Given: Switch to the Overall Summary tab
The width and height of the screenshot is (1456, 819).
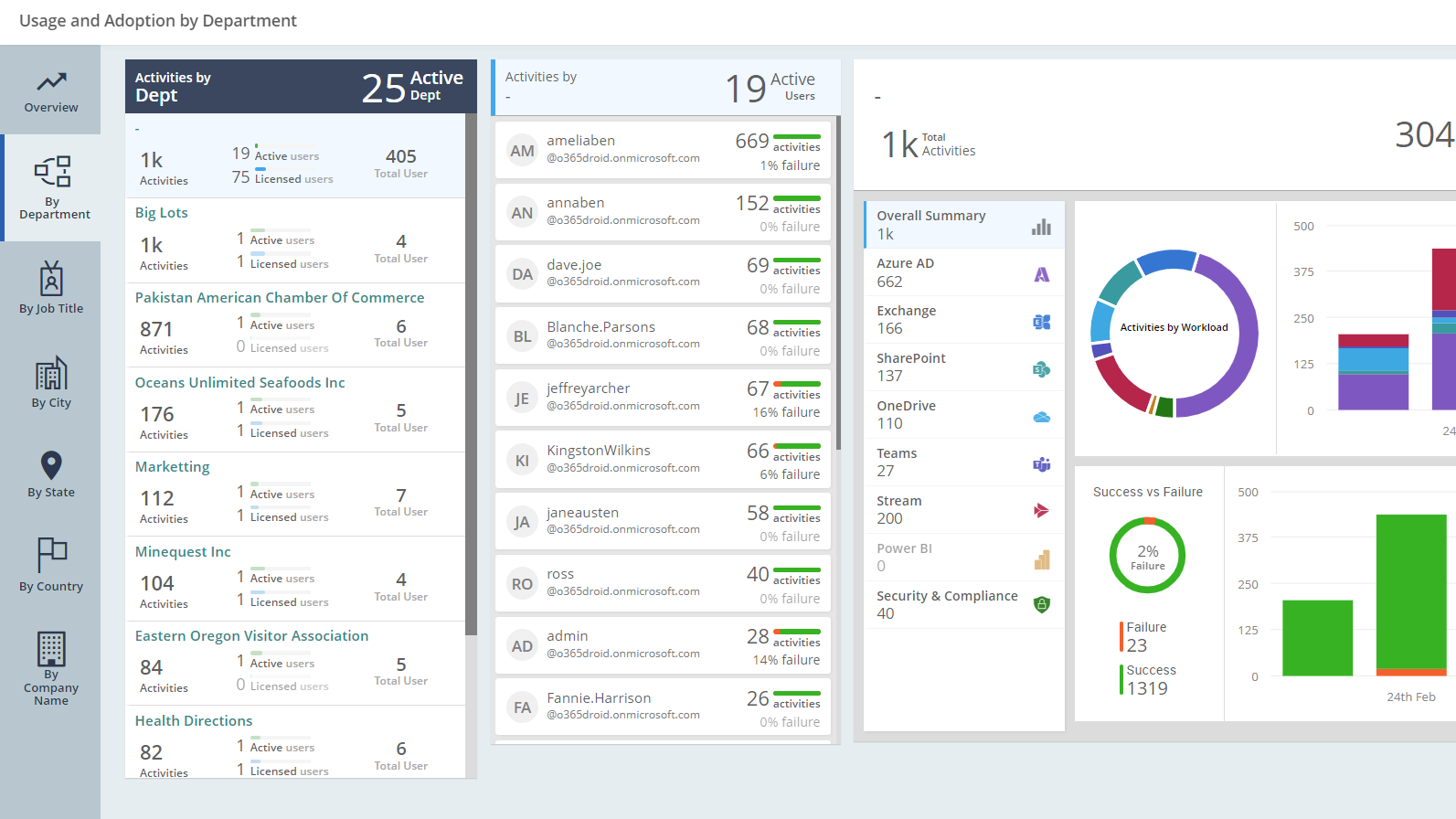Looking at the screenshot, I should [963, 225].
